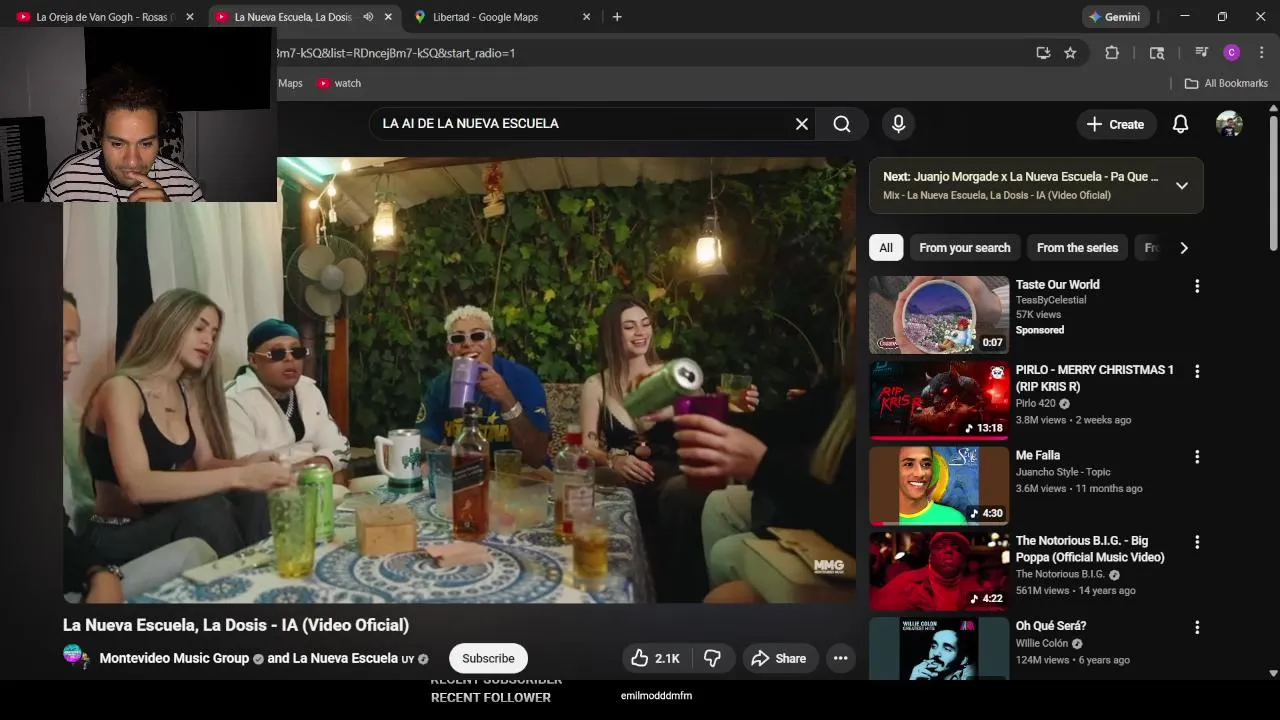This screenshot has height=720, width=1280.
Task: Click TeasByCelestial advertiser name
Action: pyautogui.click(x=1051, y=300)
